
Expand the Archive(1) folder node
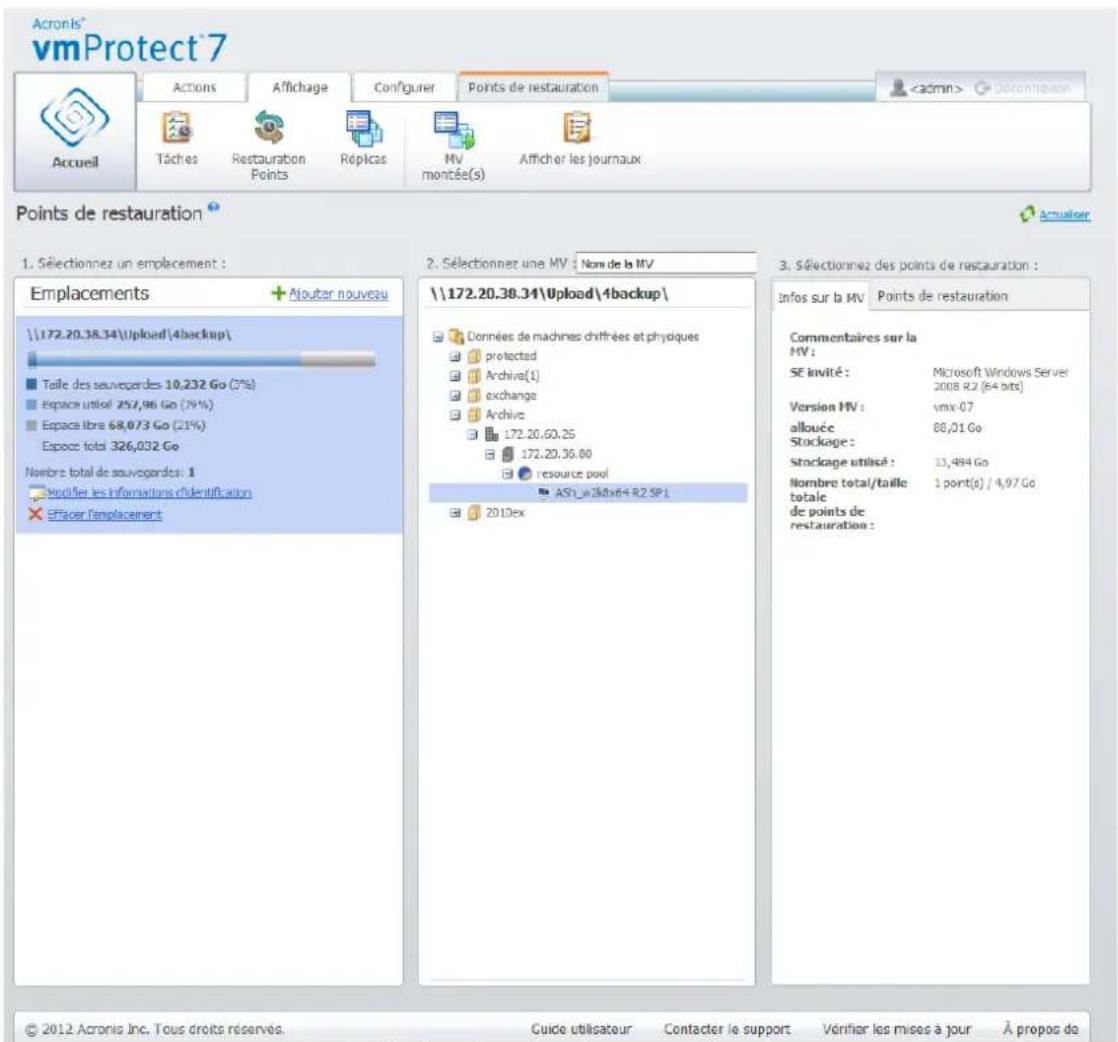[x=456, y=376]
